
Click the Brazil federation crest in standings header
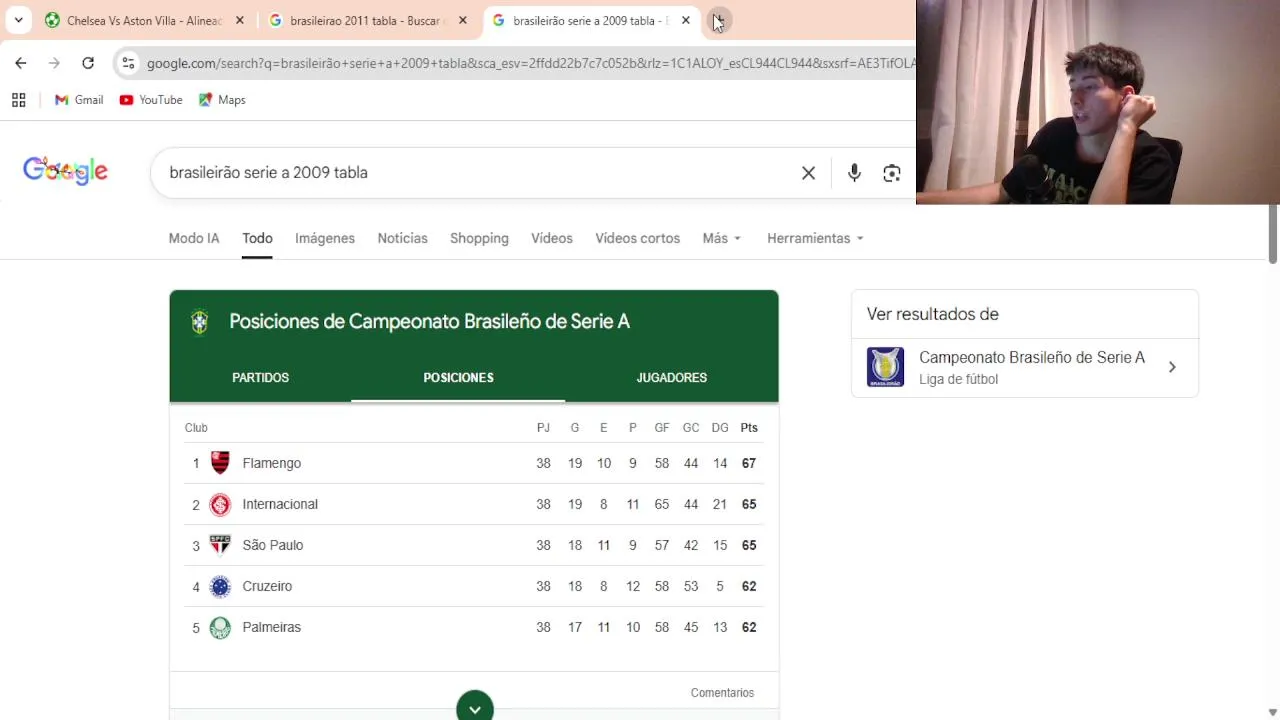(x=200, y=322)
